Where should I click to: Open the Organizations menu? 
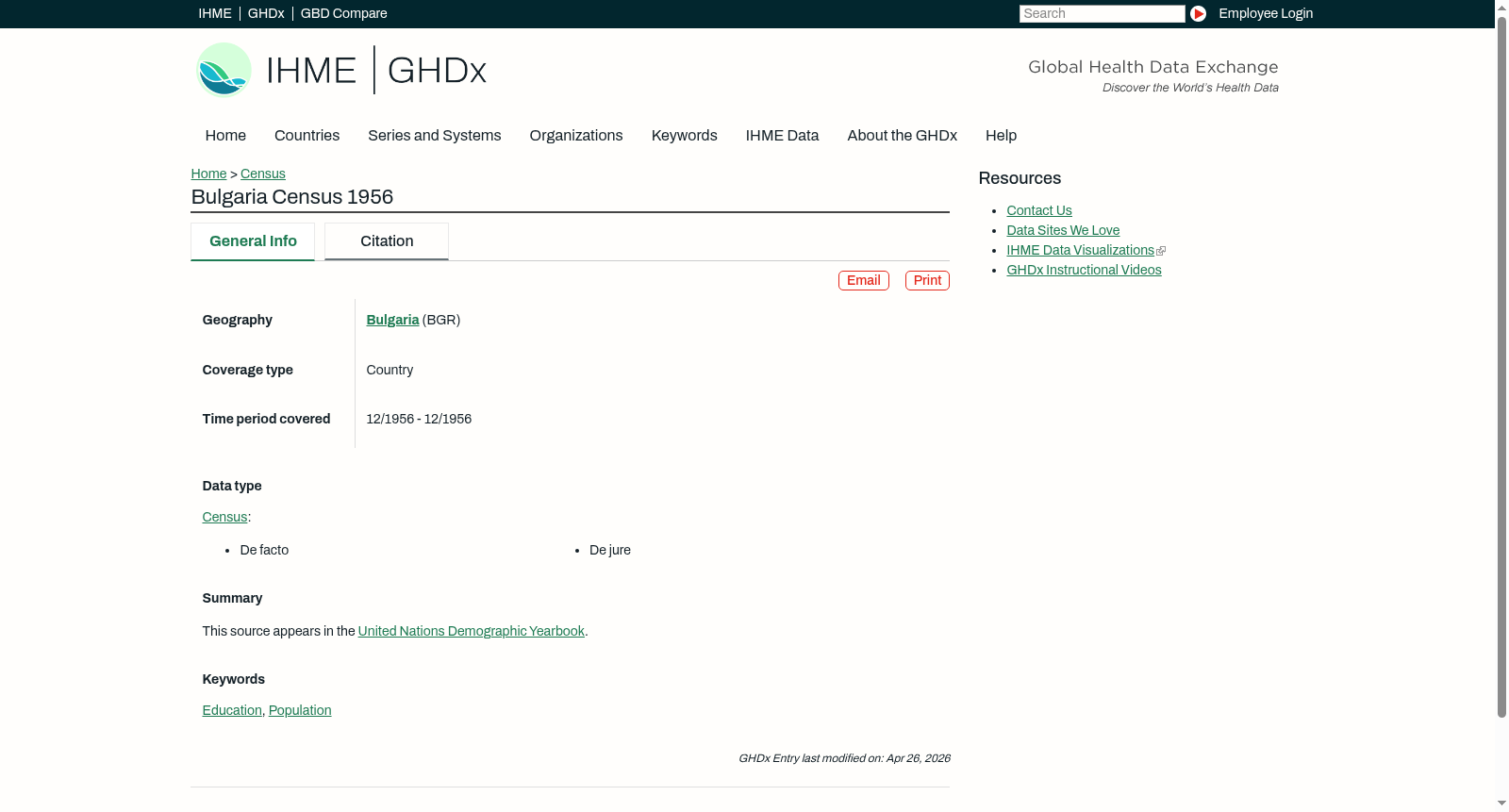point(576,136)
